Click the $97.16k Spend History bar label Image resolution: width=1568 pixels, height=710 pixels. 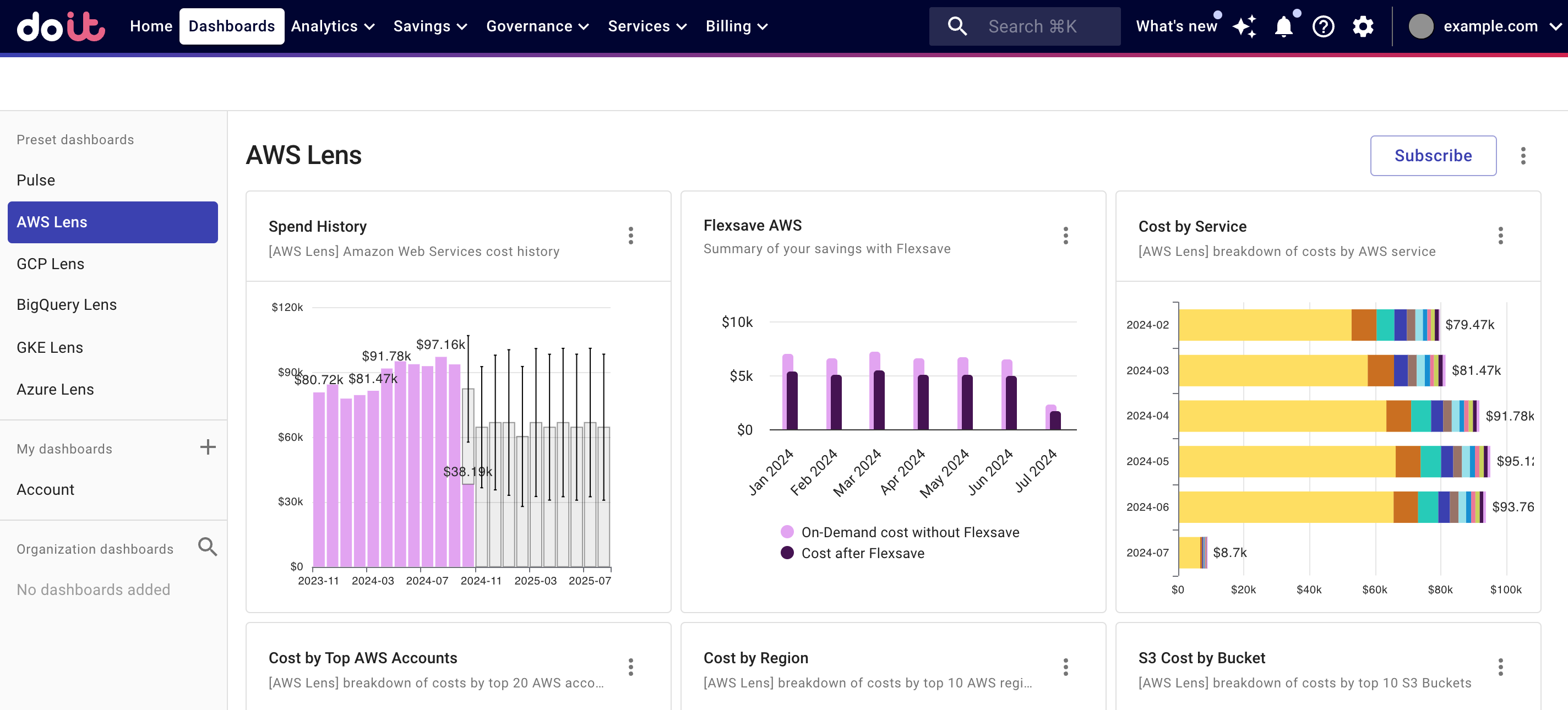[x=440, y=345]
